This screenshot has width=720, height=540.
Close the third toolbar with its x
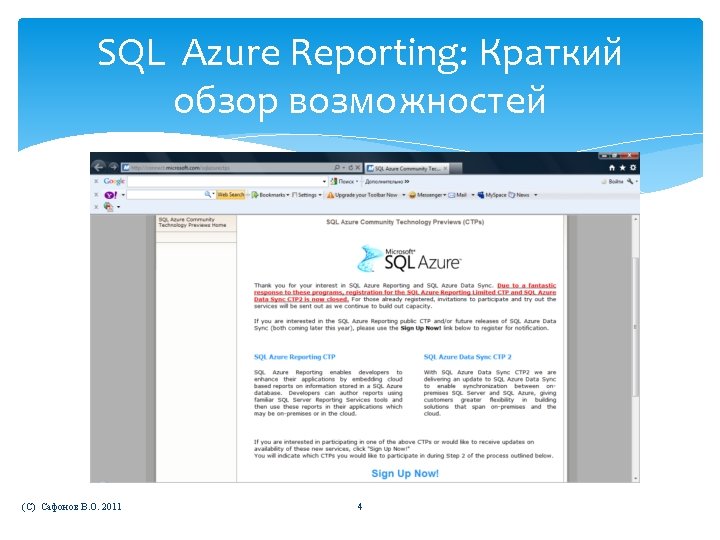[96, 207]
